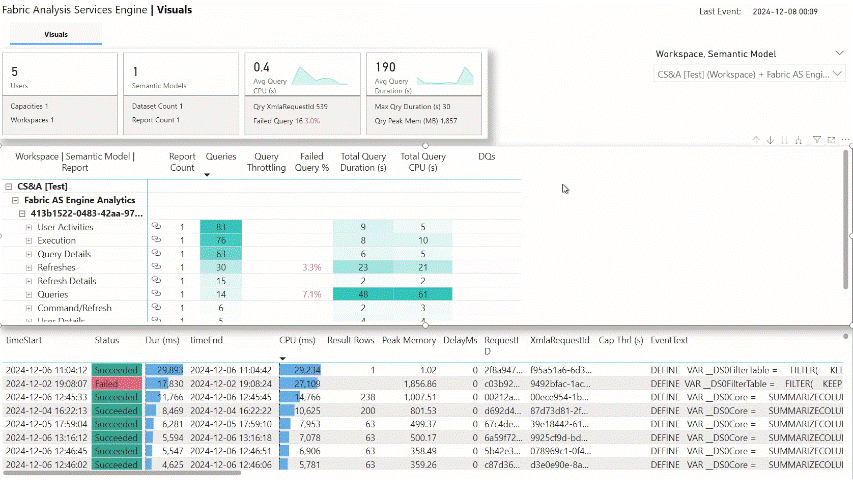Collapse the CS&A [Test] workspace node
This screenshot has height=480, width=853.
9,186
